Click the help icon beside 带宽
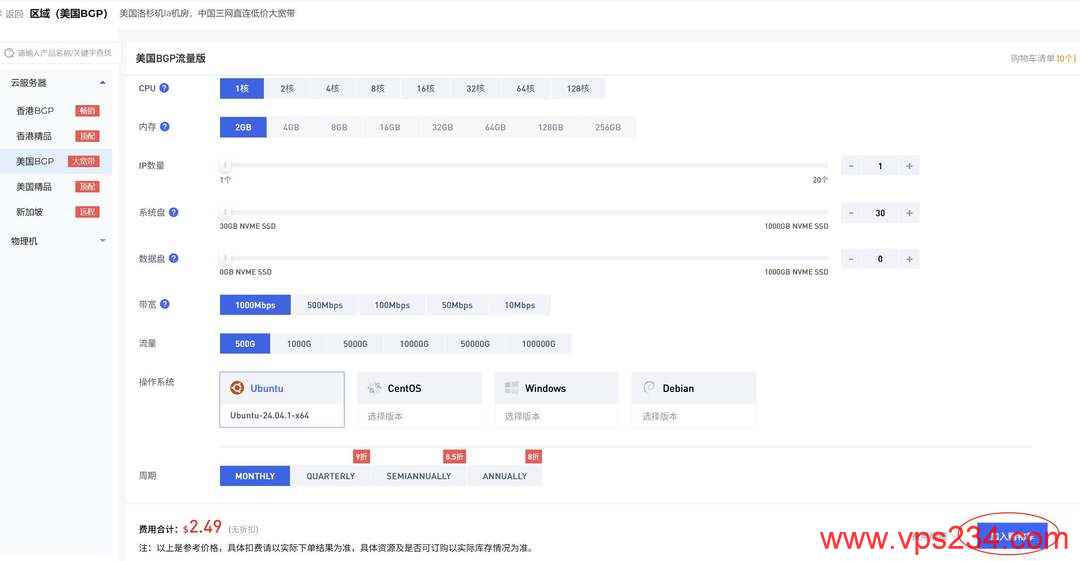The height and width of the screenshot is (561, 1080). click(x=165, y=304)
